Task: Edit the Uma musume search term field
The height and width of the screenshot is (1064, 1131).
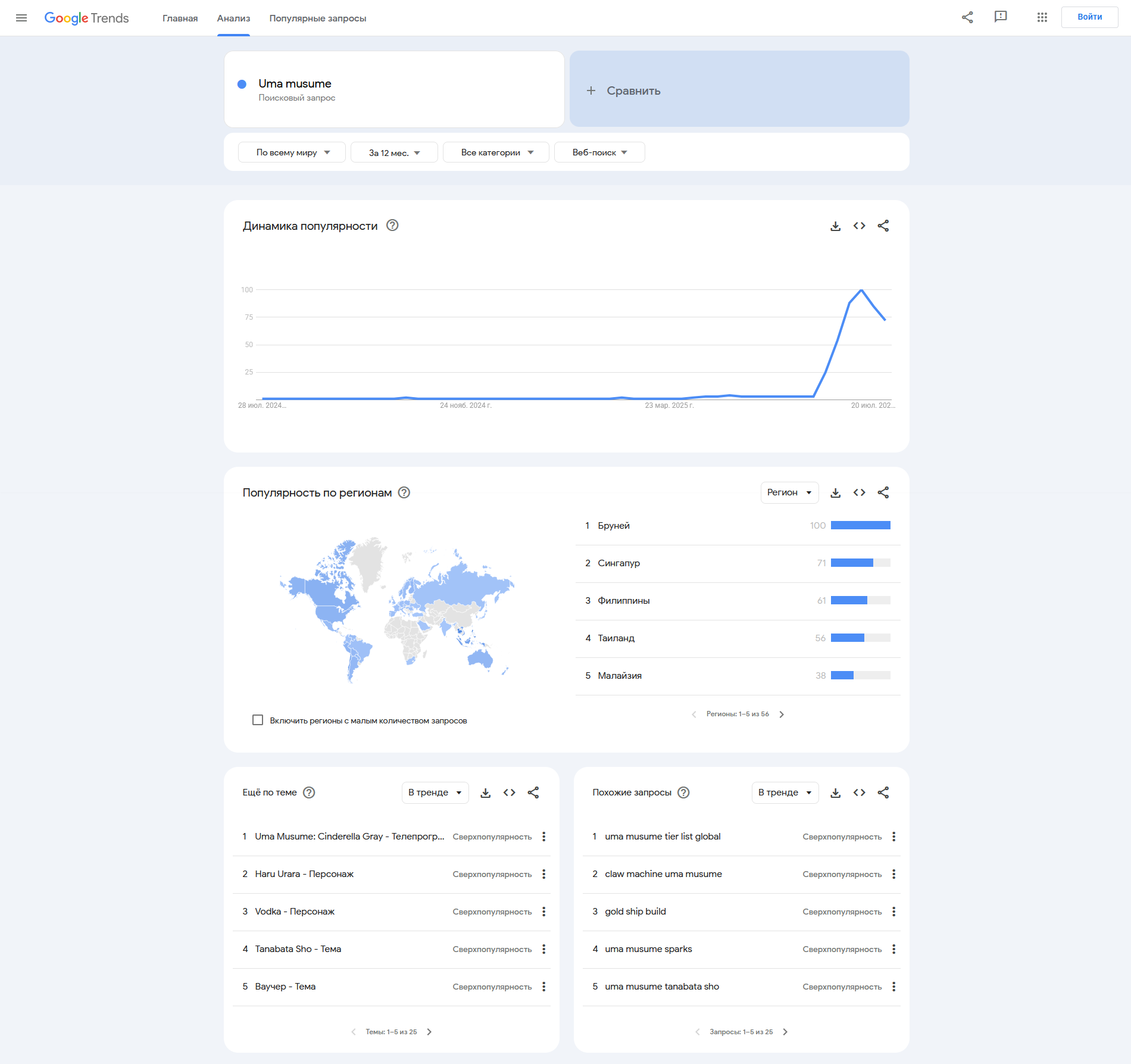Action: [x=394, y=89]
